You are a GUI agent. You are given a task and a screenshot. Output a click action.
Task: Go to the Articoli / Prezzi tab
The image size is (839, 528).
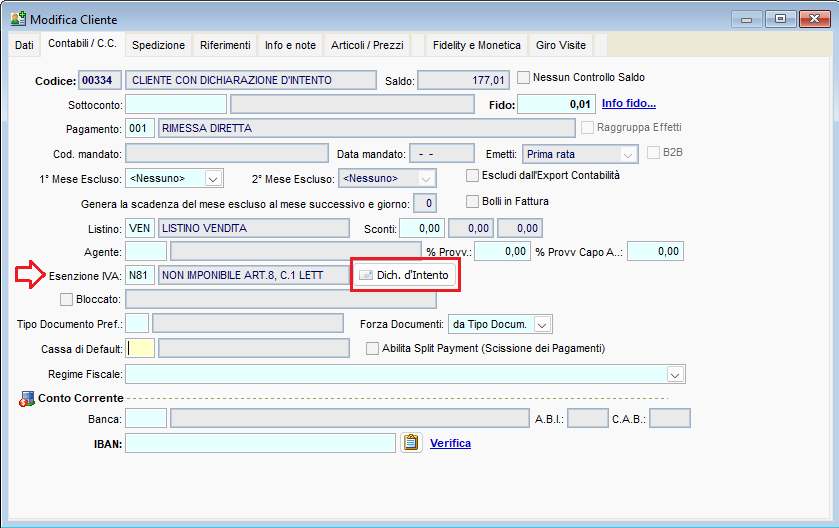(x=368, y=46)
